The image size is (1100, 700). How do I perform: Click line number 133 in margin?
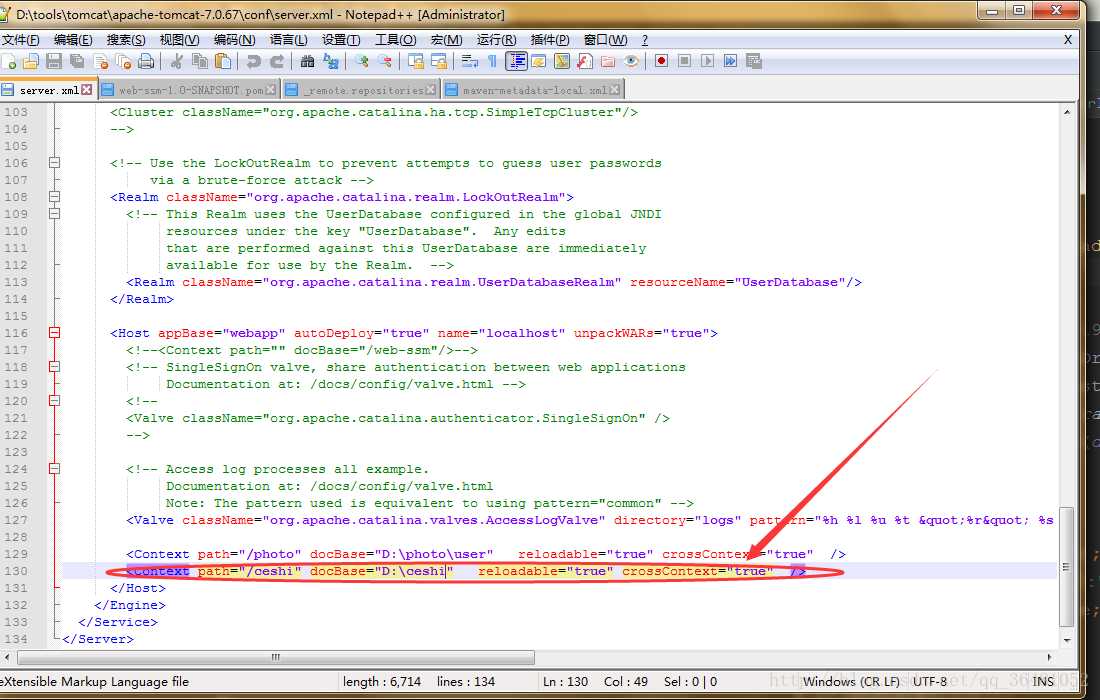coord(15,622)
